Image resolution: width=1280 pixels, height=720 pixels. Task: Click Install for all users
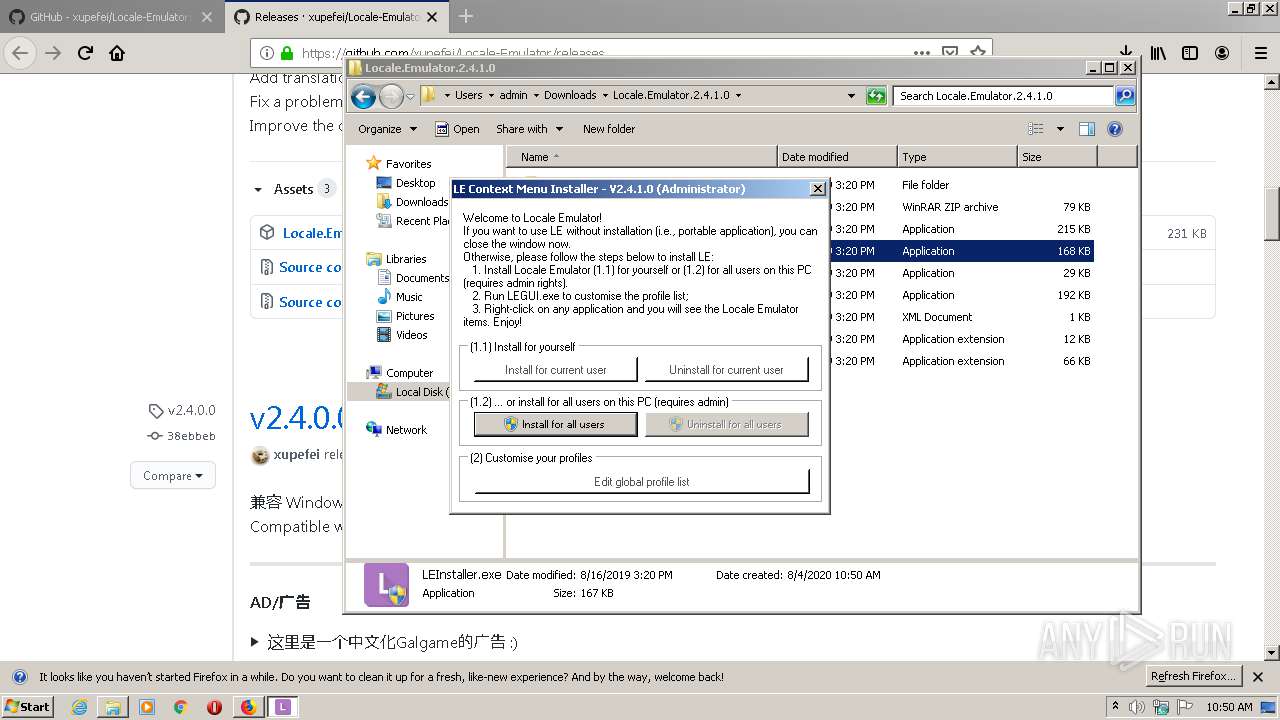(555, 424)
